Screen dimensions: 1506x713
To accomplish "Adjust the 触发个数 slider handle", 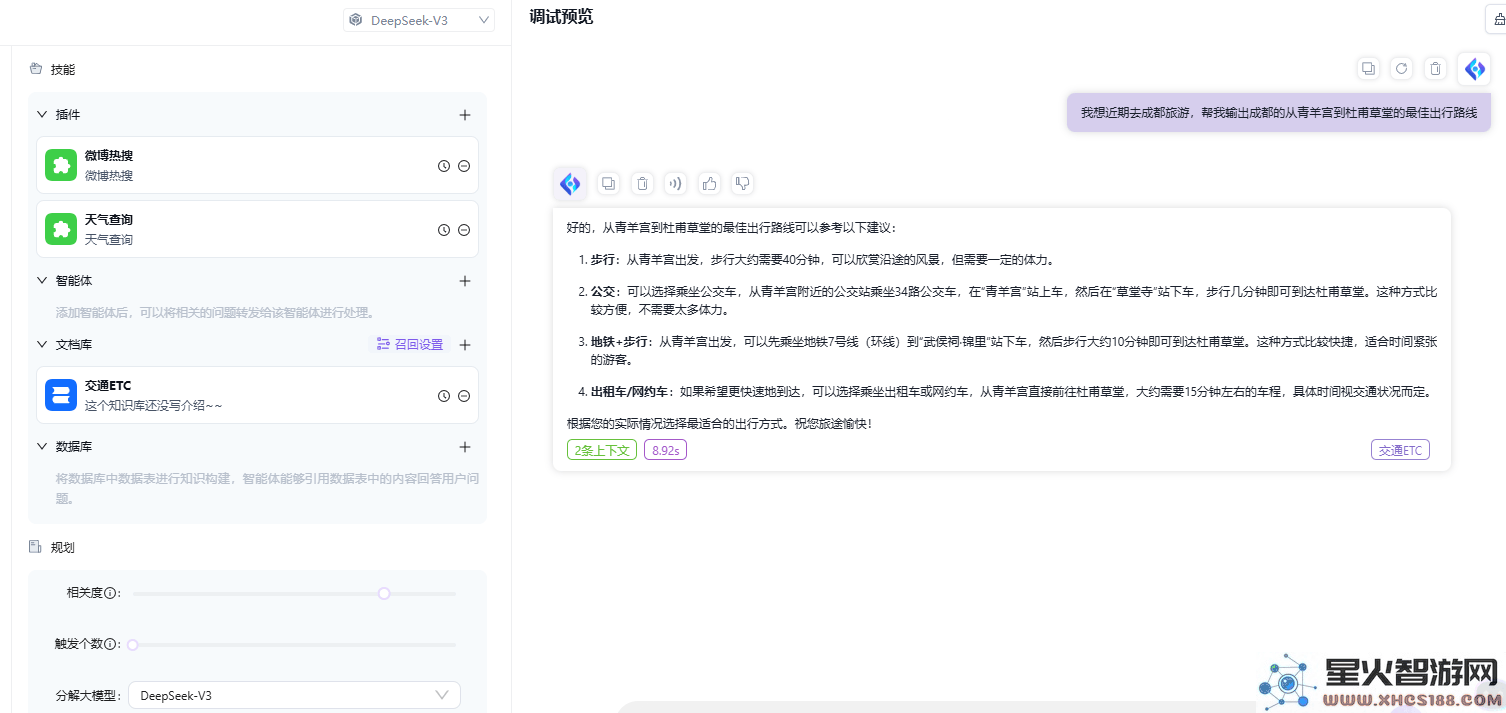I will click(132, 645).
